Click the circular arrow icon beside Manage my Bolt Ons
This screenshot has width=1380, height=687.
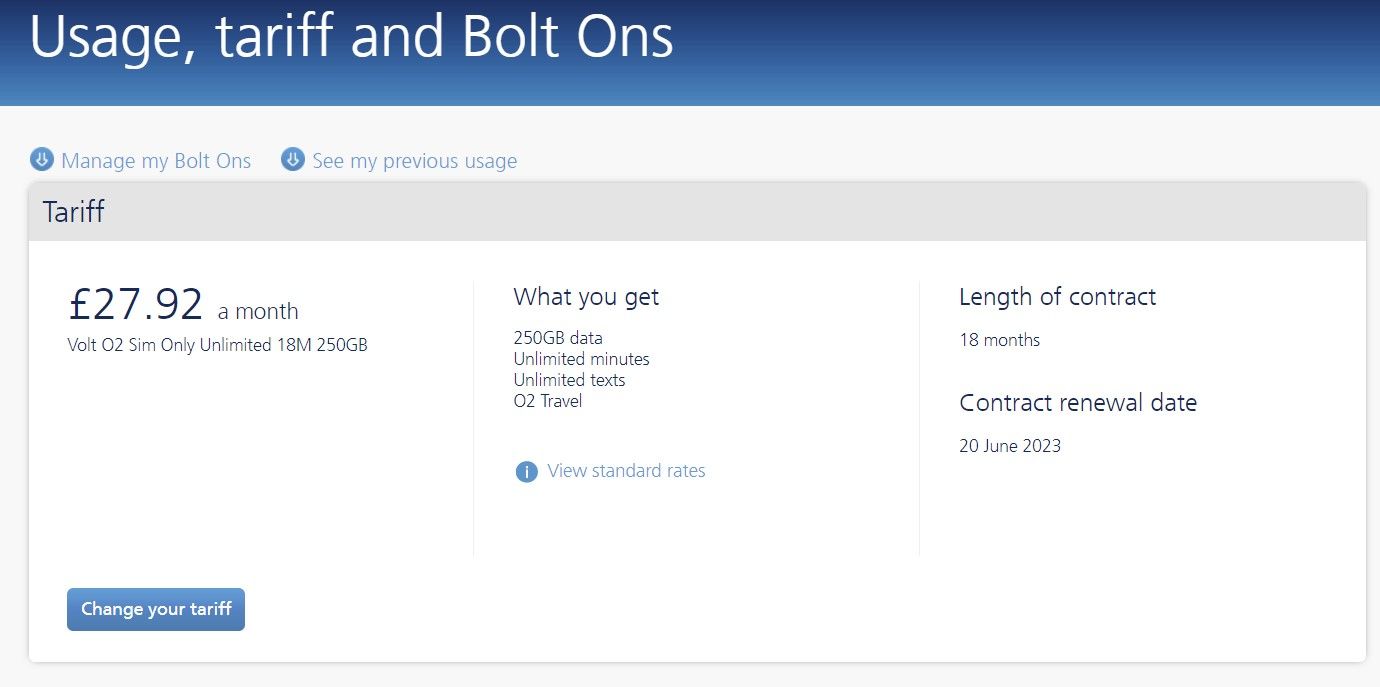tap(40, 159)
